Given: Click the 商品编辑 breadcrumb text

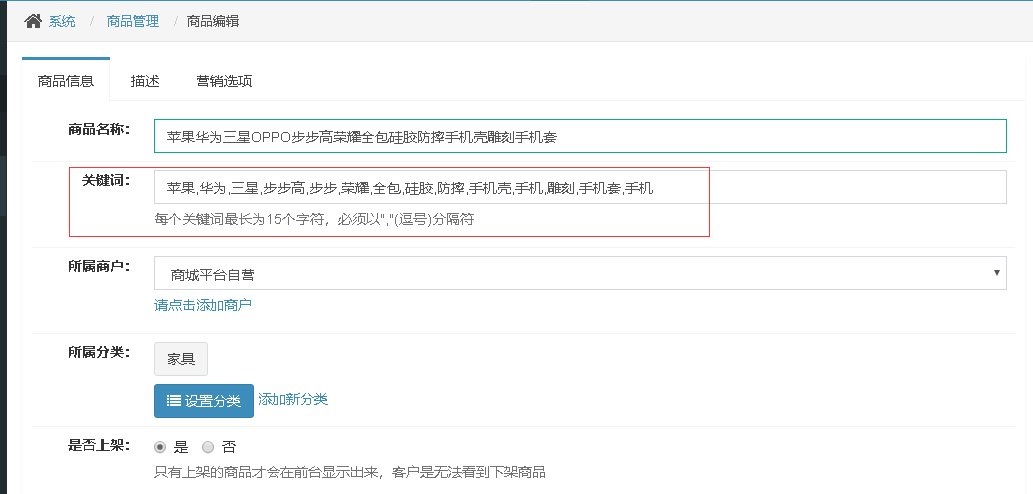Looking at the screenshot, I should point(213,21).
